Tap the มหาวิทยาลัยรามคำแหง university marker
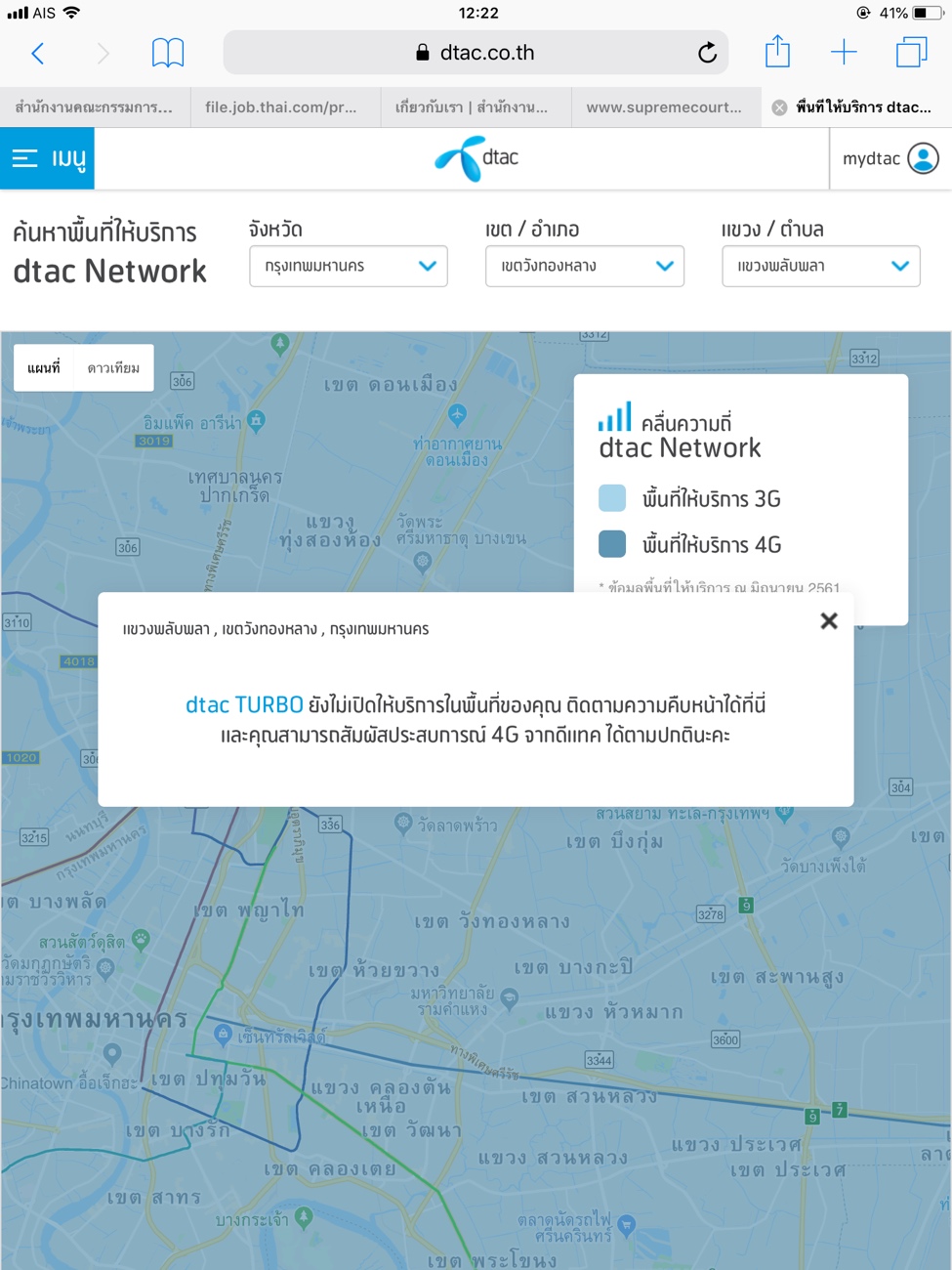 click(510, 998)
